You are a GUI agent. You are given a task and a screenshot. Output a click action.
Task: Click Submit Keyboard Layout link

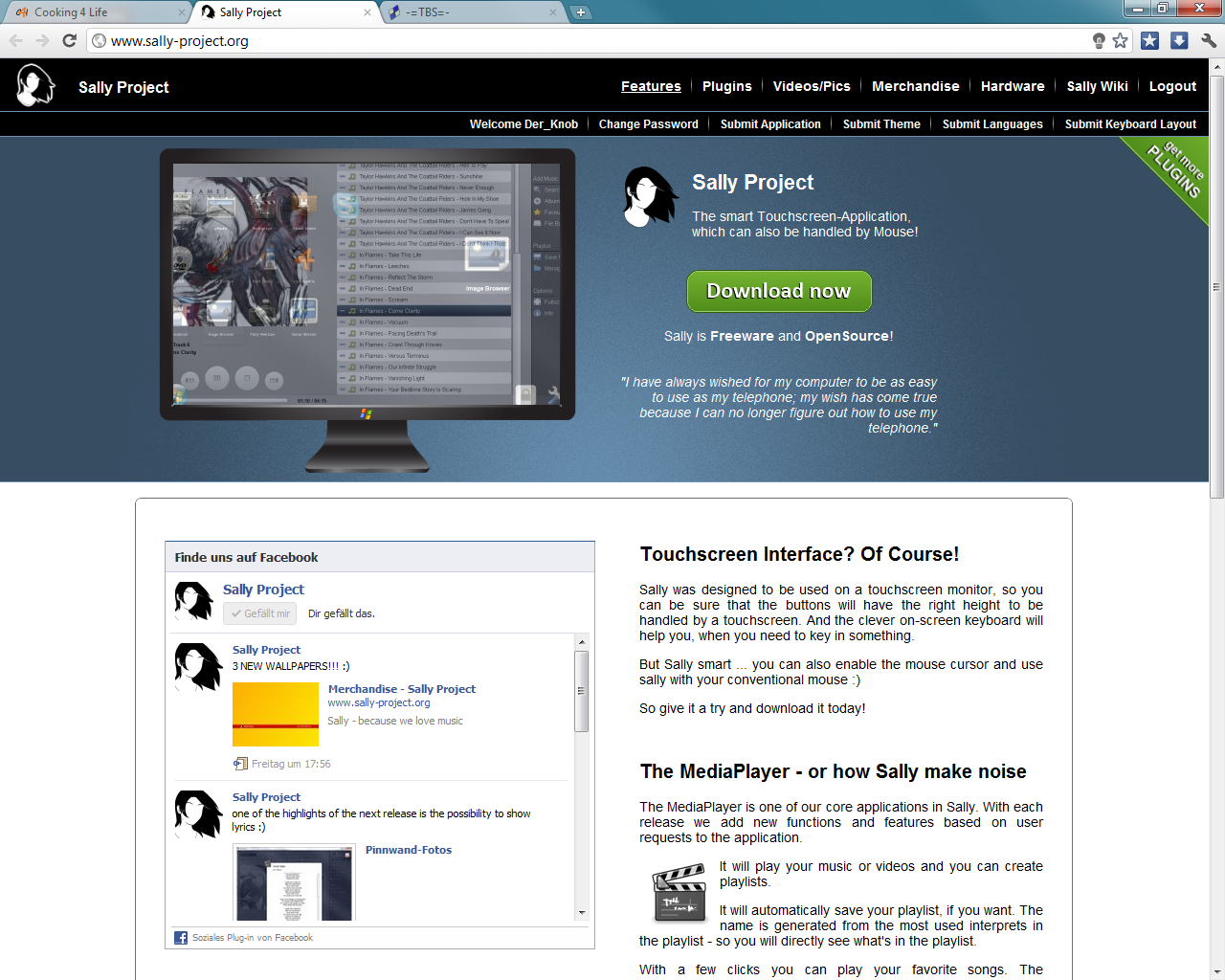[x=1130, y=124]
